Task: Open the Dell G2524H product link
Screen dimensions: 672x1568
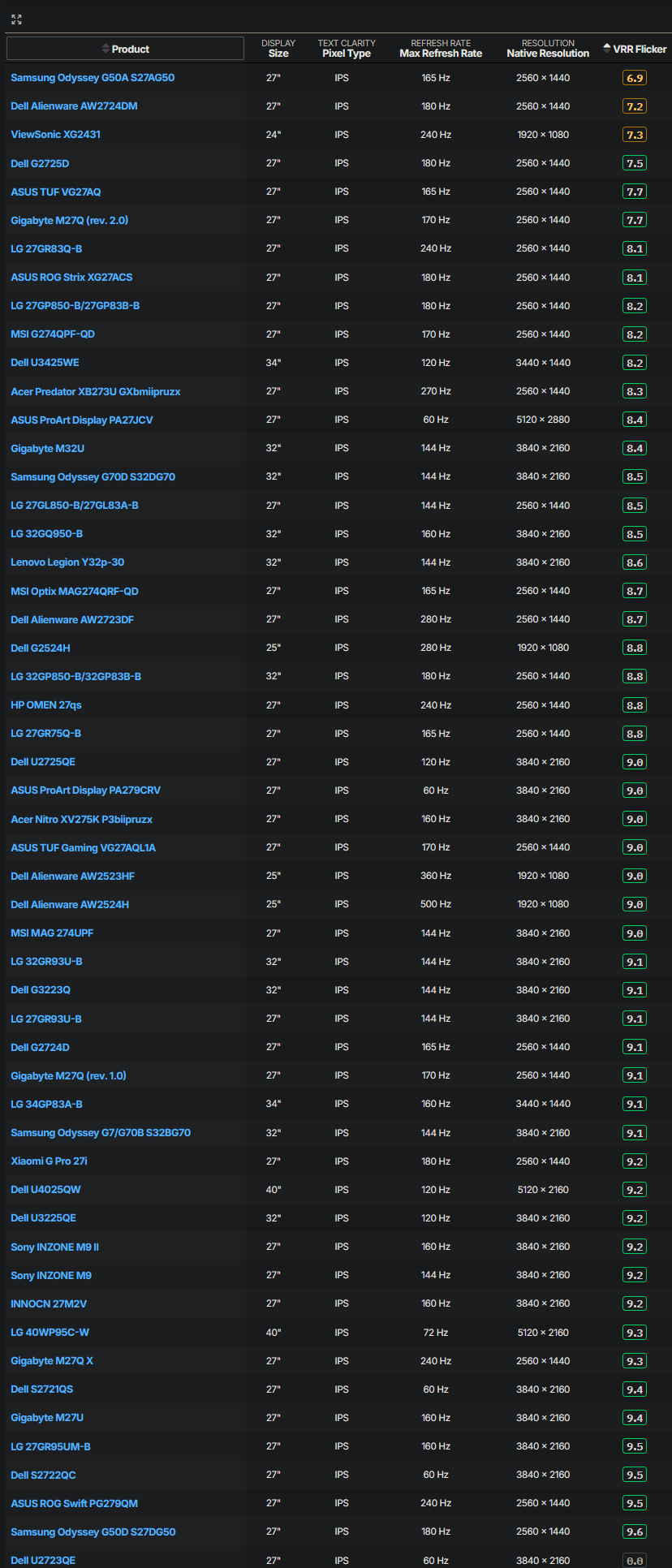Action: click(41, 648)
